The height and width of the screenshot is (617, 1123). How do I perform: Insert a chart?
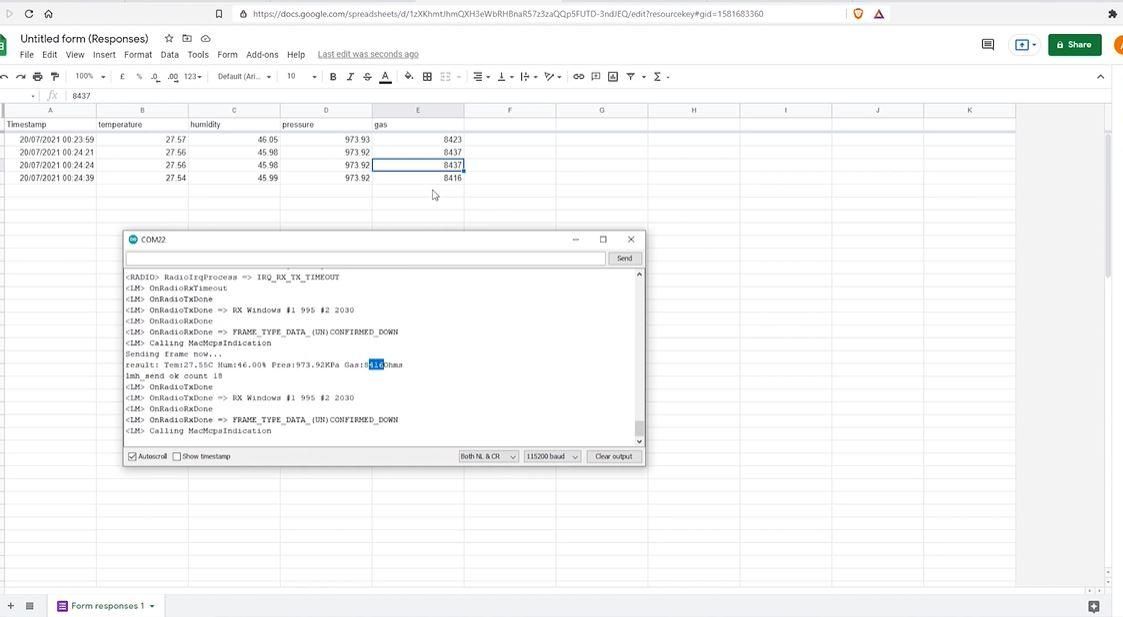613,77
